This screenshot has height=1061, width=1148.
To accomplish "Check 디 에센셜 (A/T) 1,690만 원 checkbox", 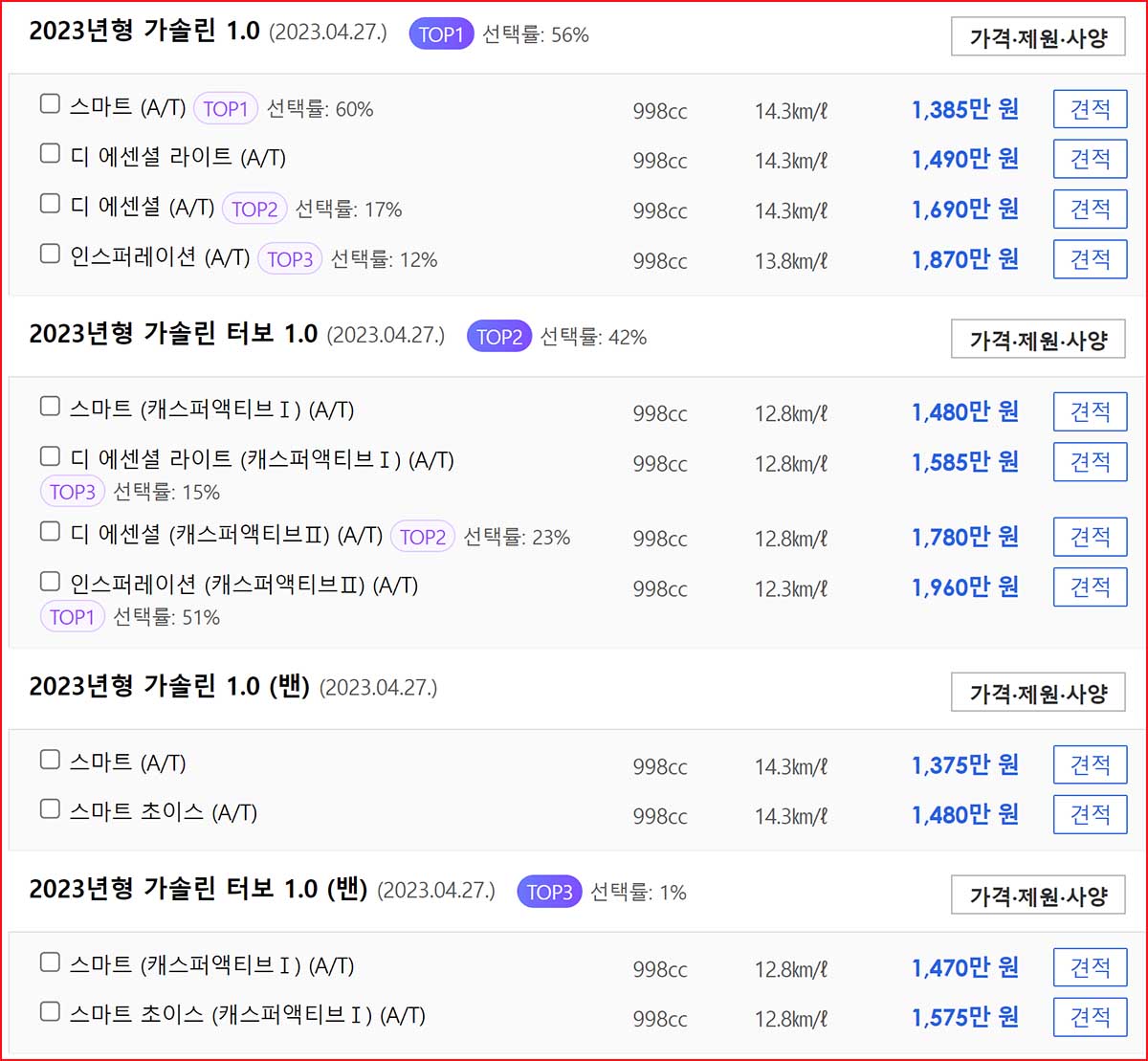I will pos(50,203).
